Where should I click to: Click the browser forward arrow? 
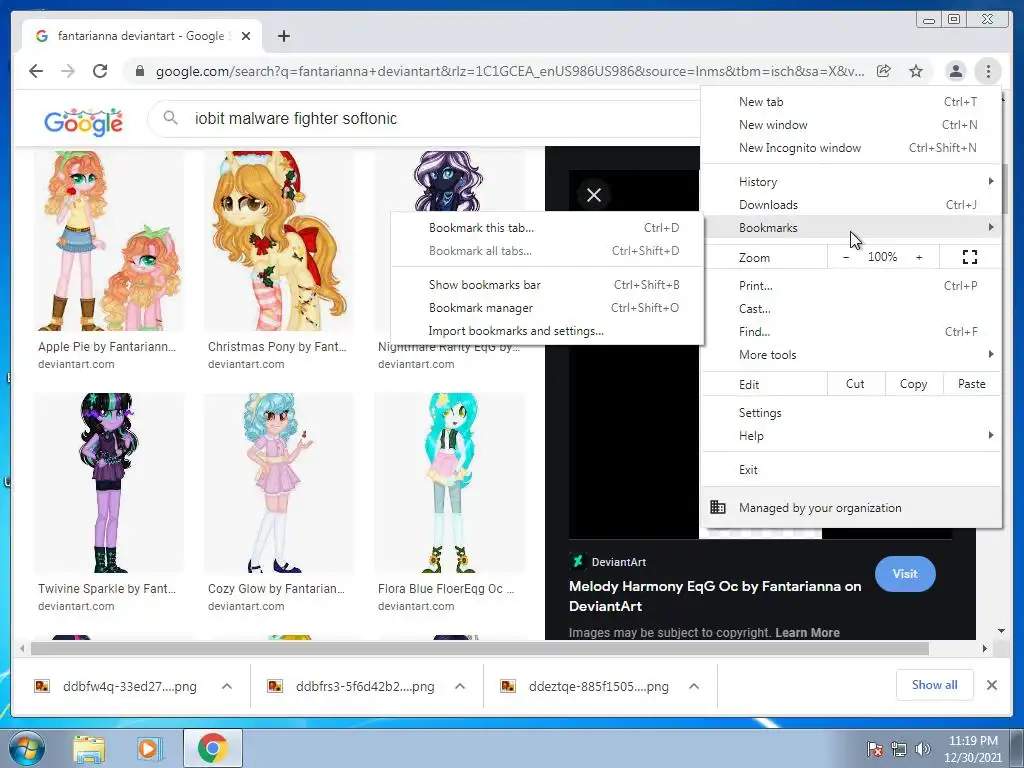(68, 71)
